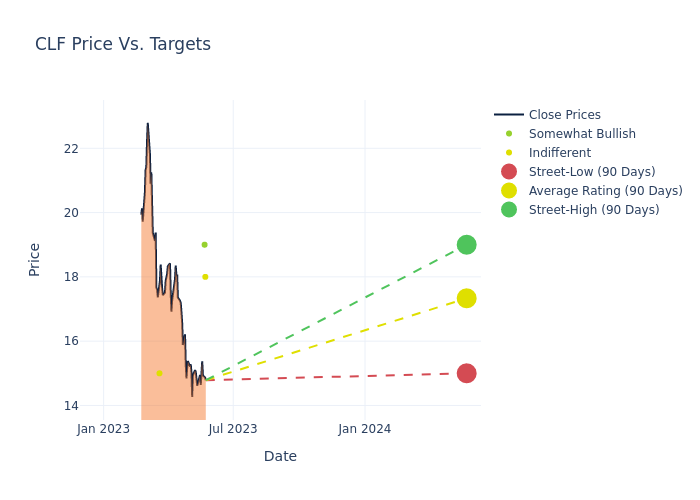Image resolution: width=700 pixels, height=500 pixels.
Task: Click the Indifferent dot at price 18
Action: (205, 277)
